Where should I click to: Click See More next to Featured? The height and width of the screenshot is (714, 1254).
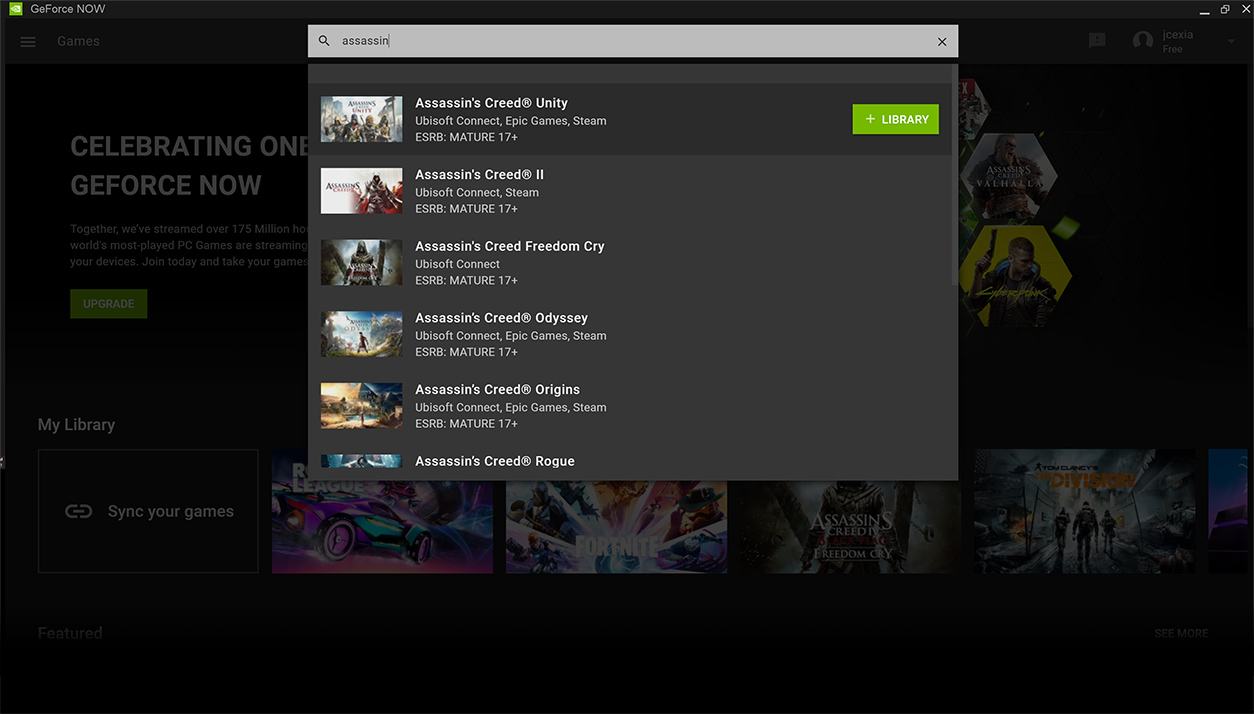(x=1181, y=633)
